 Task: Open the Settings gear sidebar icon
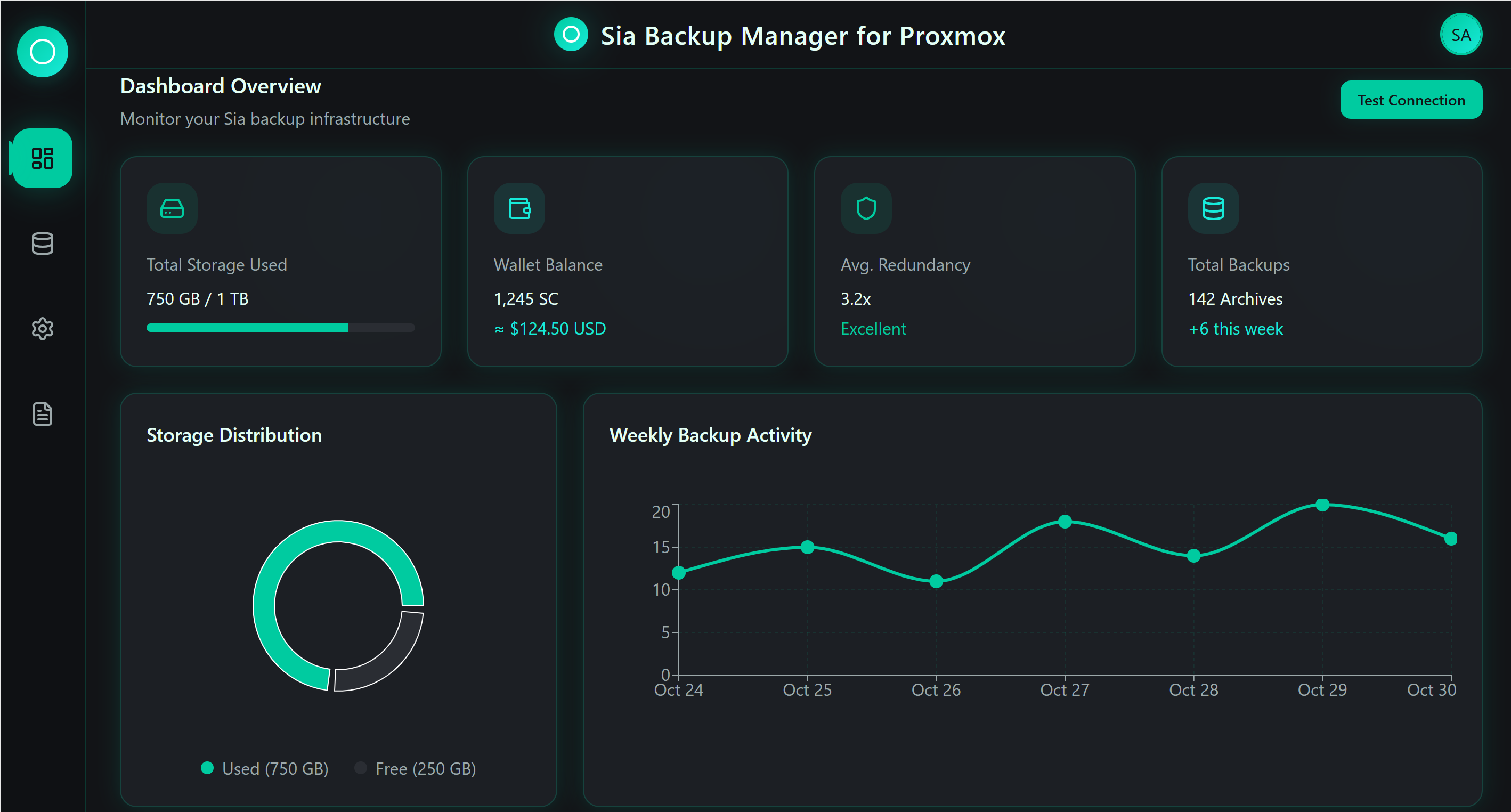point(42,329)
